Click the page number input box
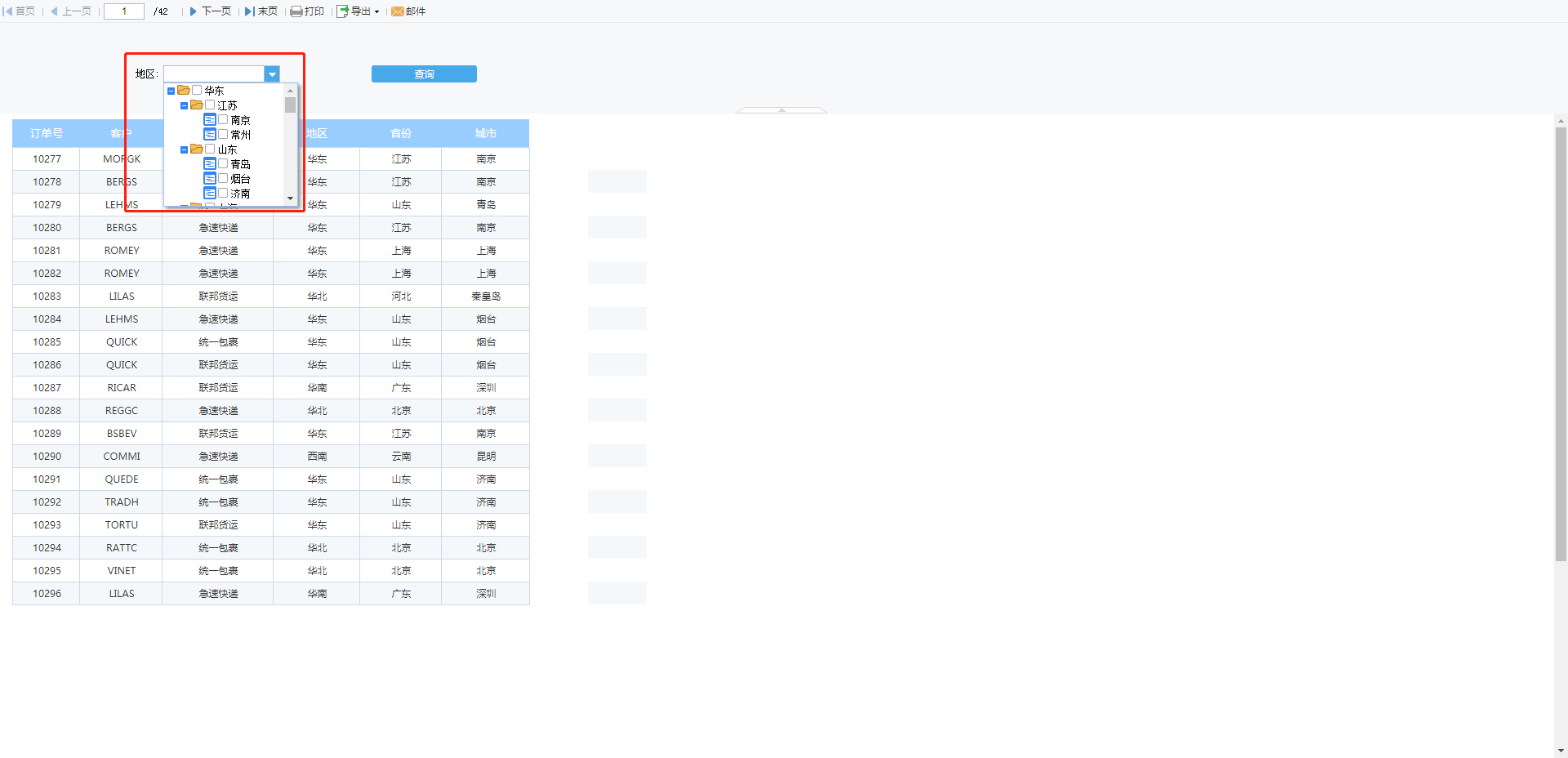 pyautogui.click(x=124, y=11)
